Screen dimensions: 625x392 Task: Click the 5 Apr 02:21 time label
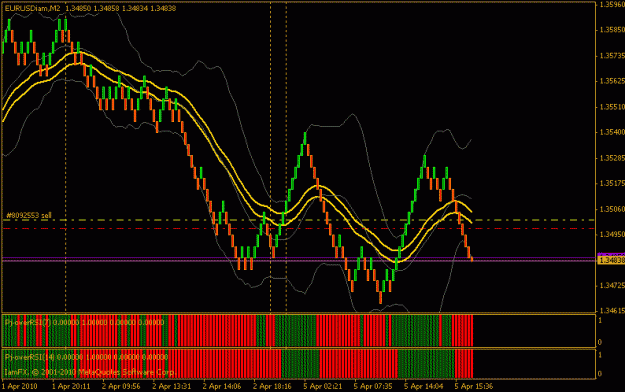pyautogui.click(x=322, y=386)
